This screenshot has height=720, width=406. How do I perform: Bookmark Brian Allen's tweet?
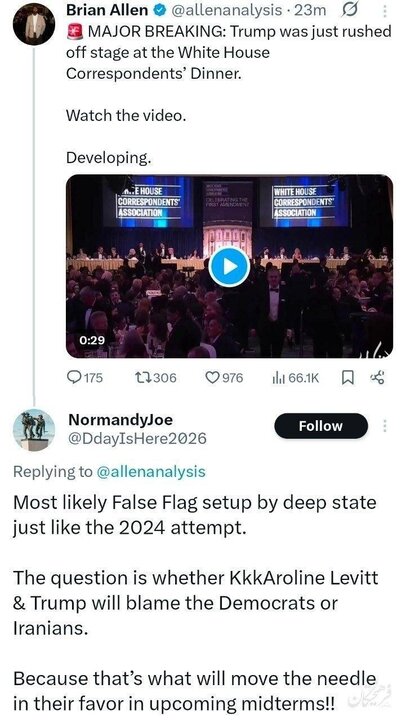348,378
